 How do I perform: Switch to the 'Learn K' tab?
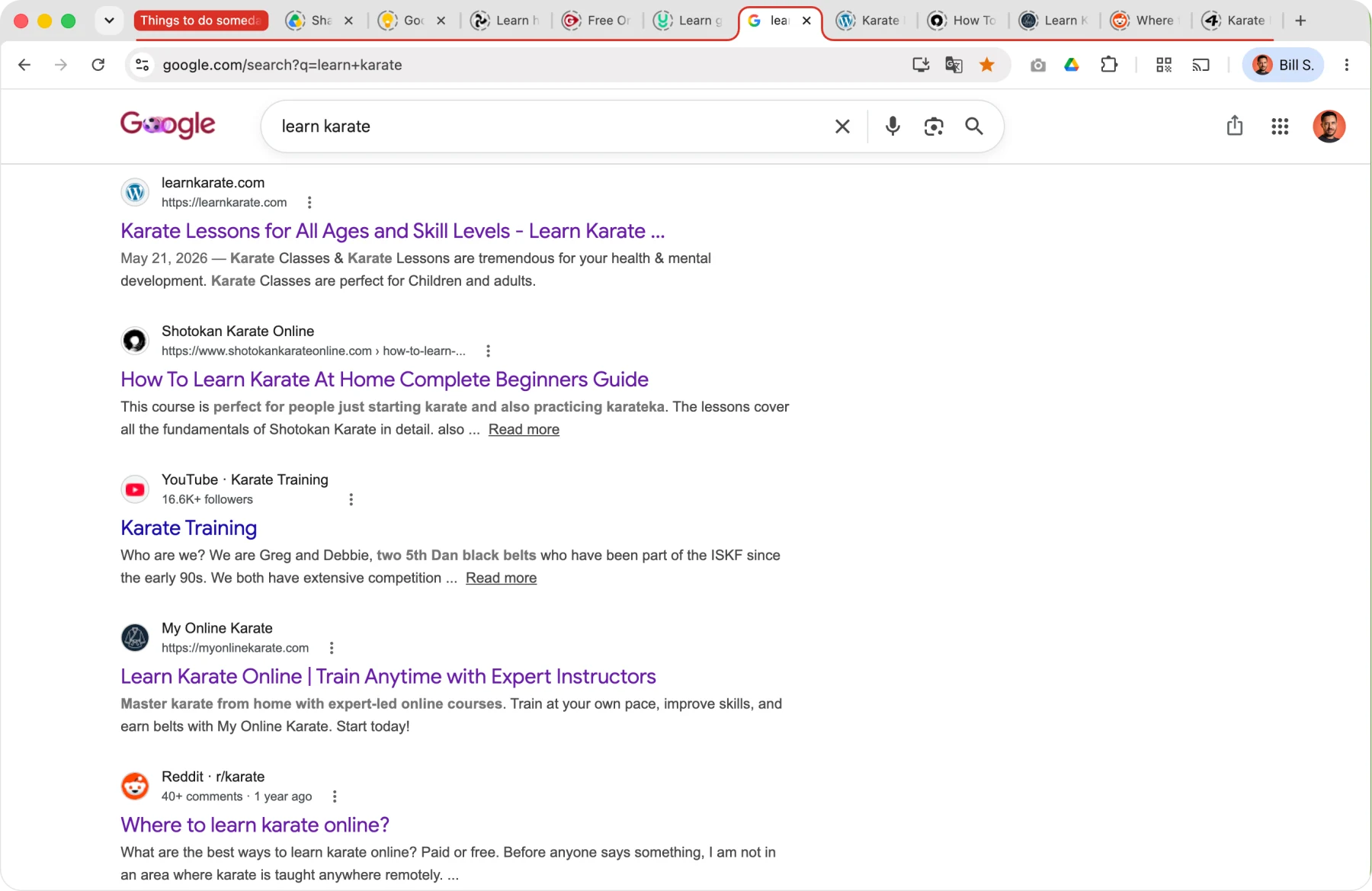1054,21
